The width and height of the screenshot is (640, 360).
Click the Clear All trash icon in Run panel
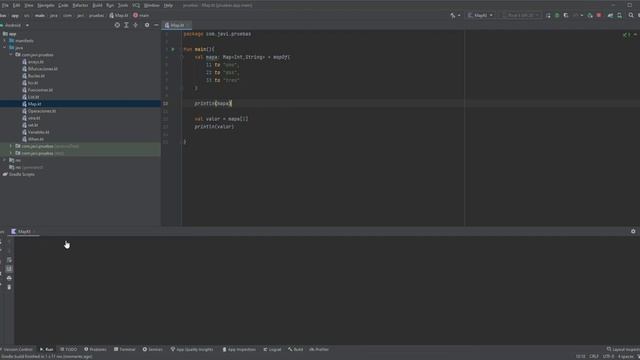9,287
